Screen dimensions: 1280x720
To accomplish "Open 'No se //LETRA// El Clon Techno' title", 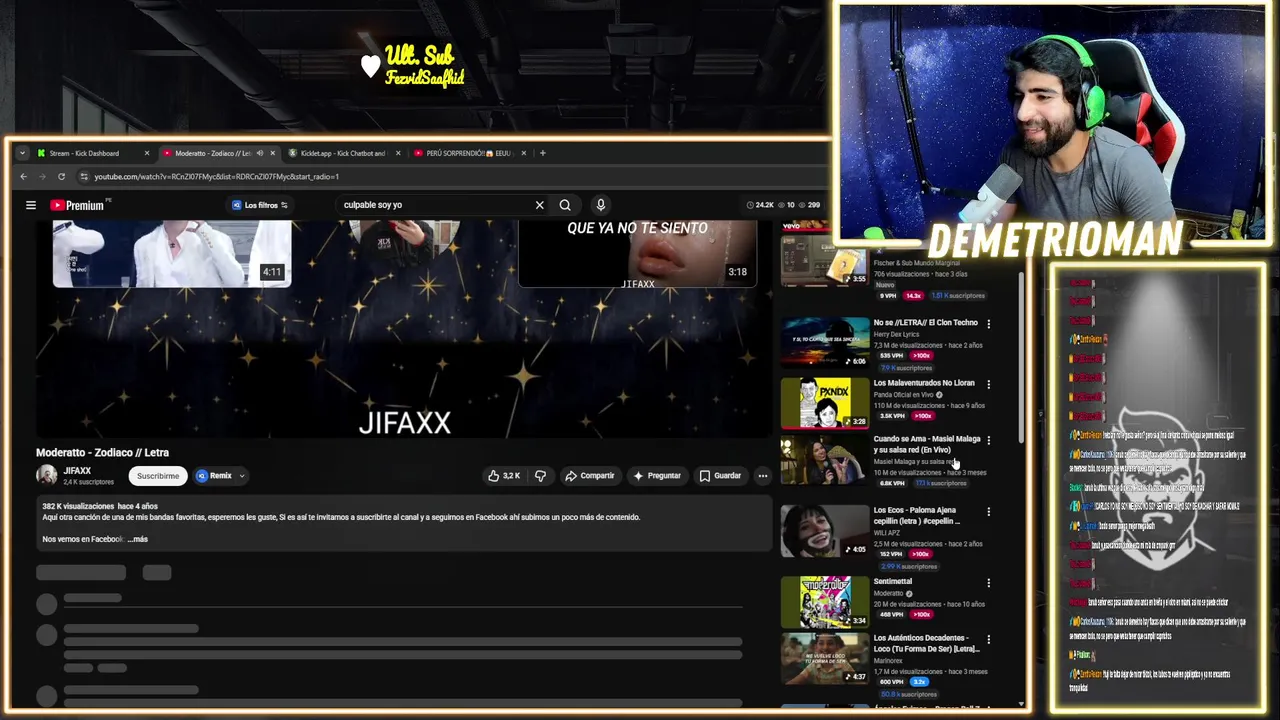I will click(x=925, y=323).
